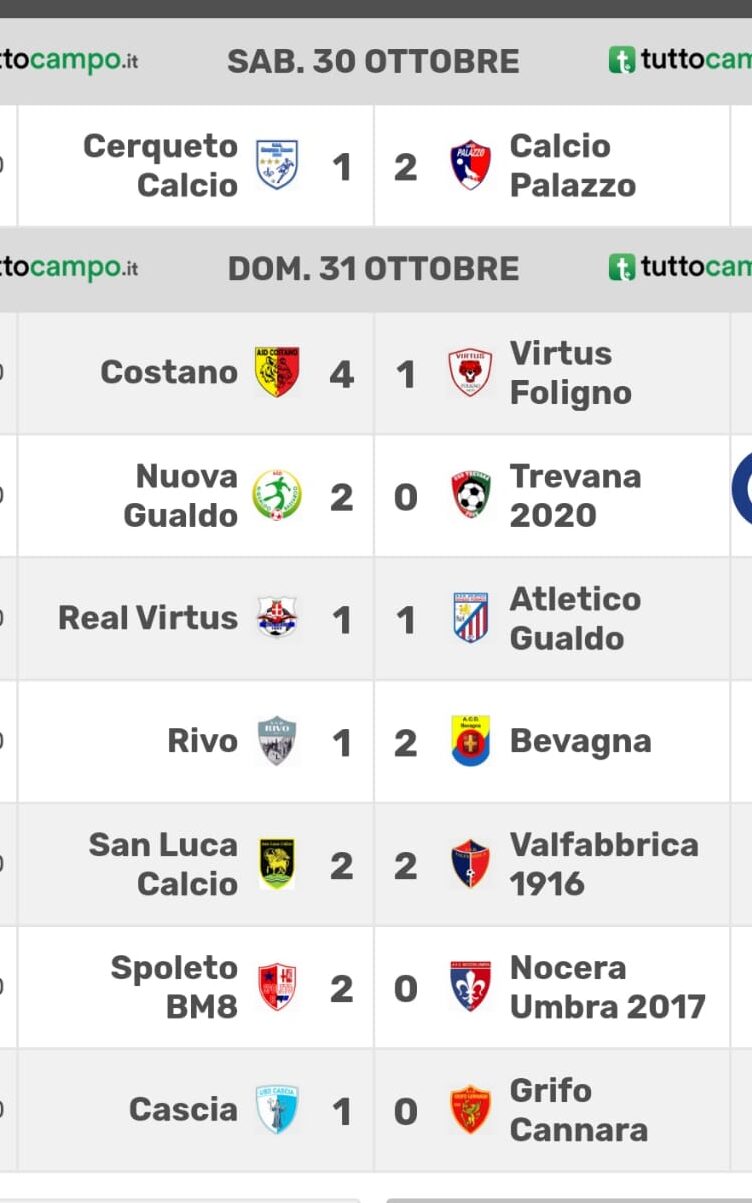This screenshot has width=752, height=1203.
Task: Open the tuttocampo logo beside DOM. 31 OTTOBRE
Action: pyautogui.click(x=680, y=268)
